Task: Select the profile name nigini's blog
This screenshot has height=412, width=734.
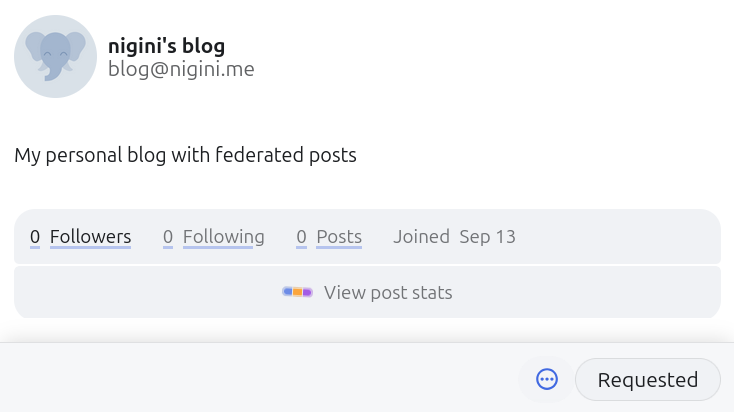Action: pyautogui.click(x=166, y=46)
